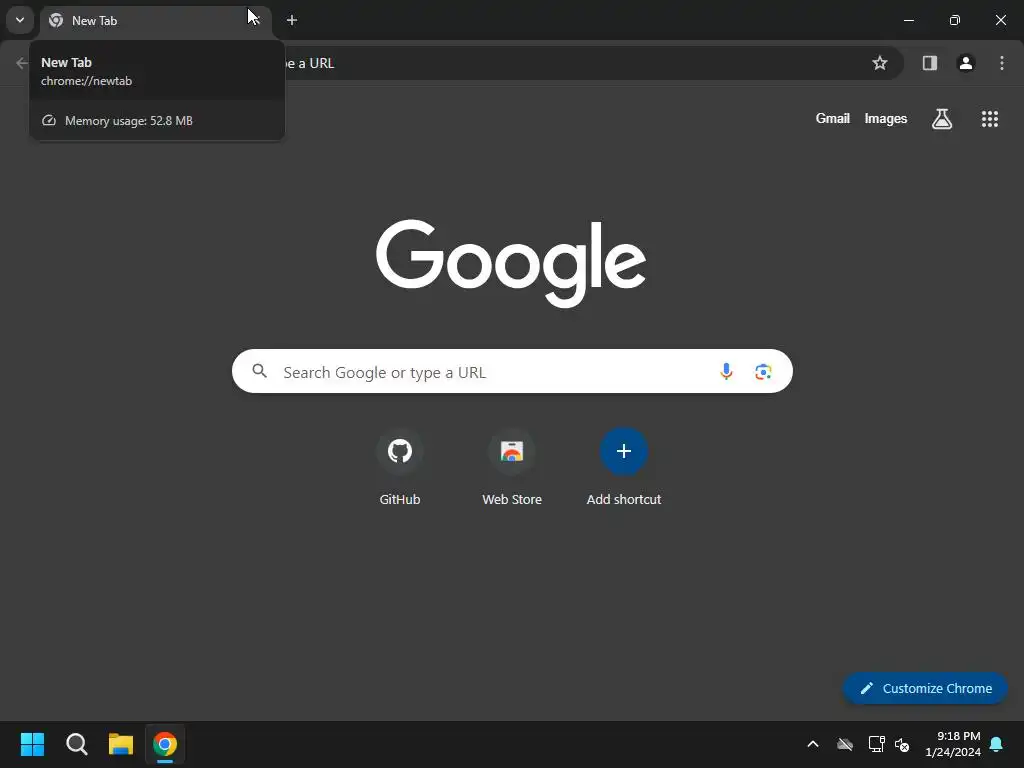Open Gmail link
Image resolution: width=1024 pixels, height=768 pixels.
point(832,118)
